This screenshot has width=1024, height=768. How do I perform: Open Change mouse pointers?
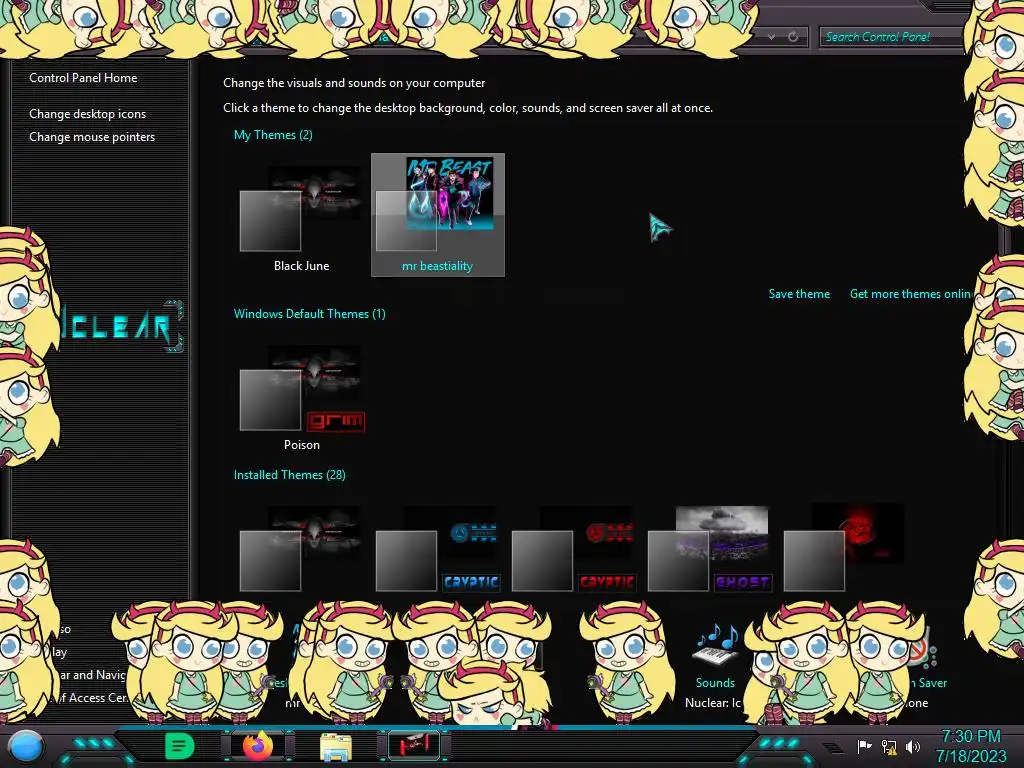pyautogui.click(x=92, y=136)
